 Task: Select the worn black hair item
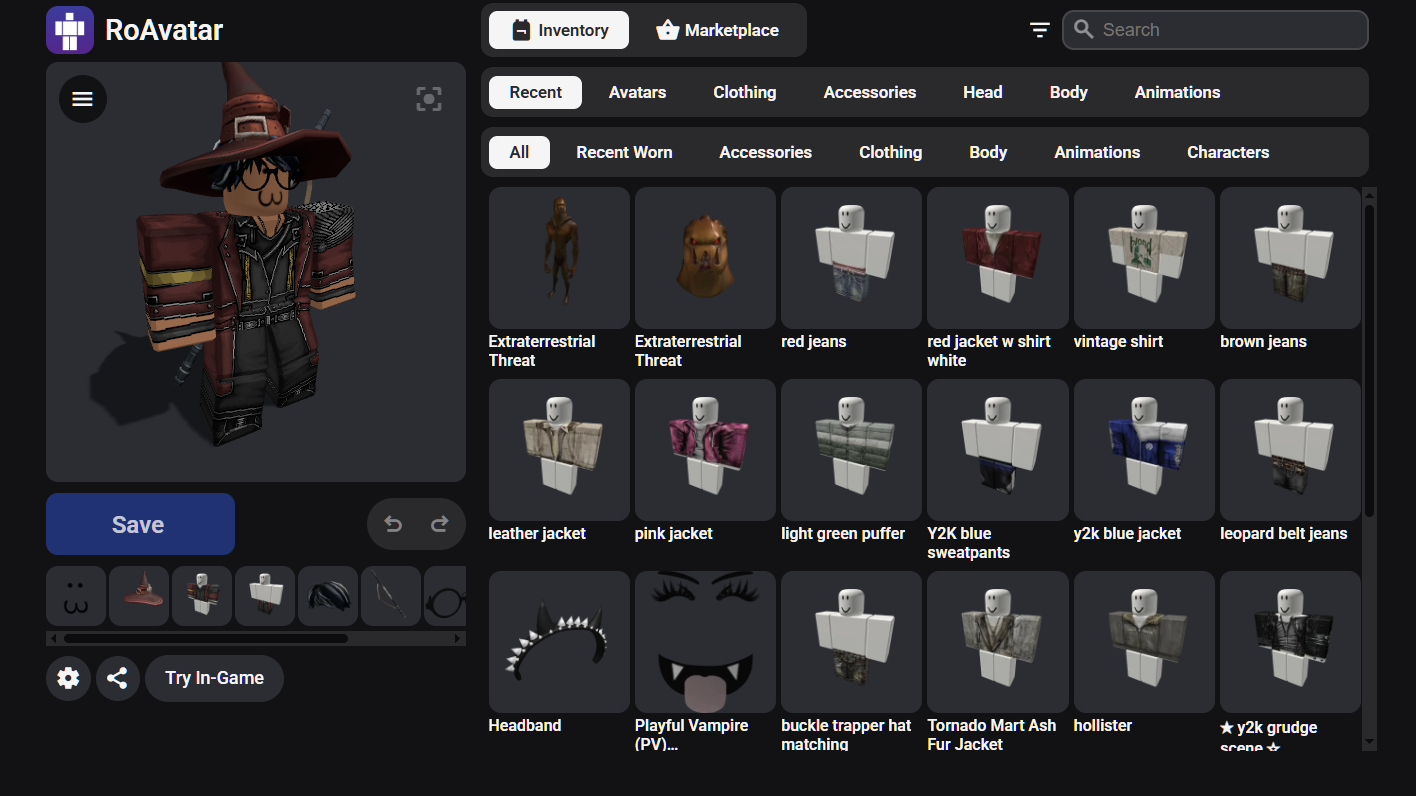click(328, 596)
